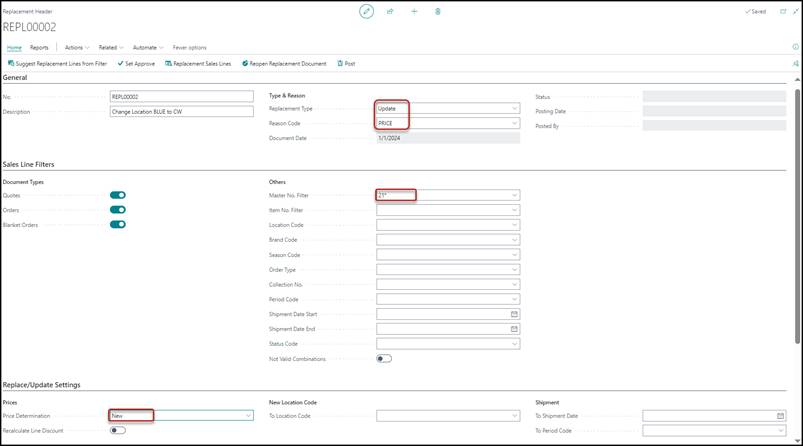Image resolution: width=803 pixels, height=446 pixels.
Task: Collapse Sales Line Filters section
Action: tap(28, 164)
